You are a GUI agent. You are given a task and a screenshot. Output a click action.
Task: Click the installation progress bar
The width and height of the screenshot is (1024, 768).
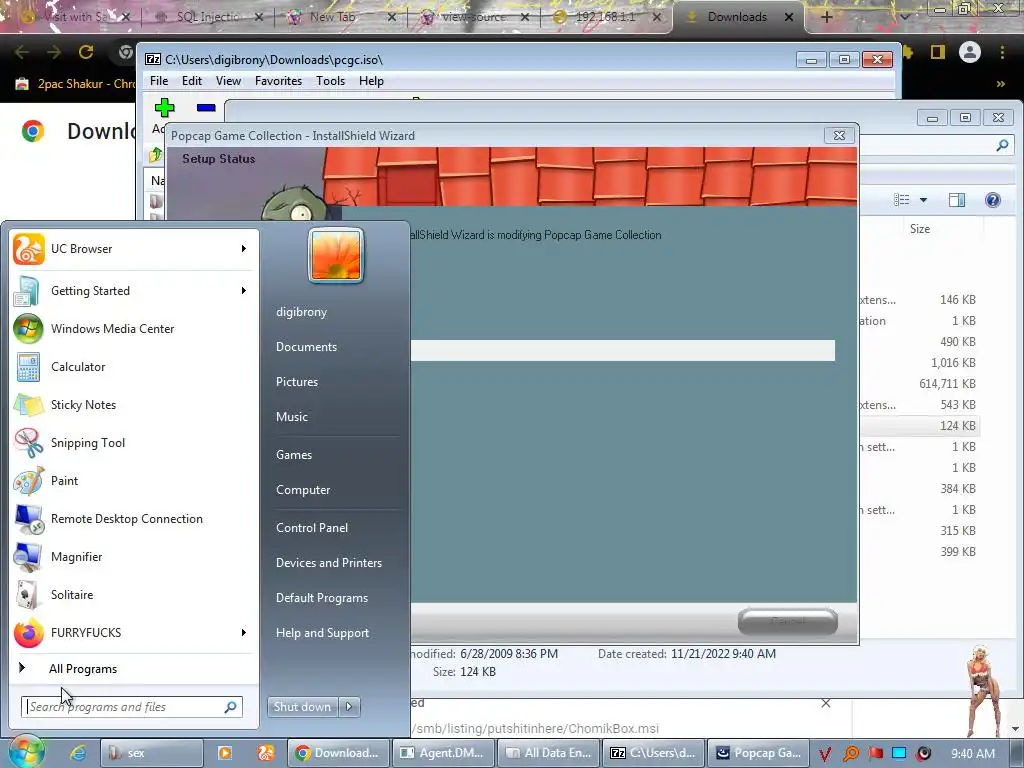click(623, 350)
